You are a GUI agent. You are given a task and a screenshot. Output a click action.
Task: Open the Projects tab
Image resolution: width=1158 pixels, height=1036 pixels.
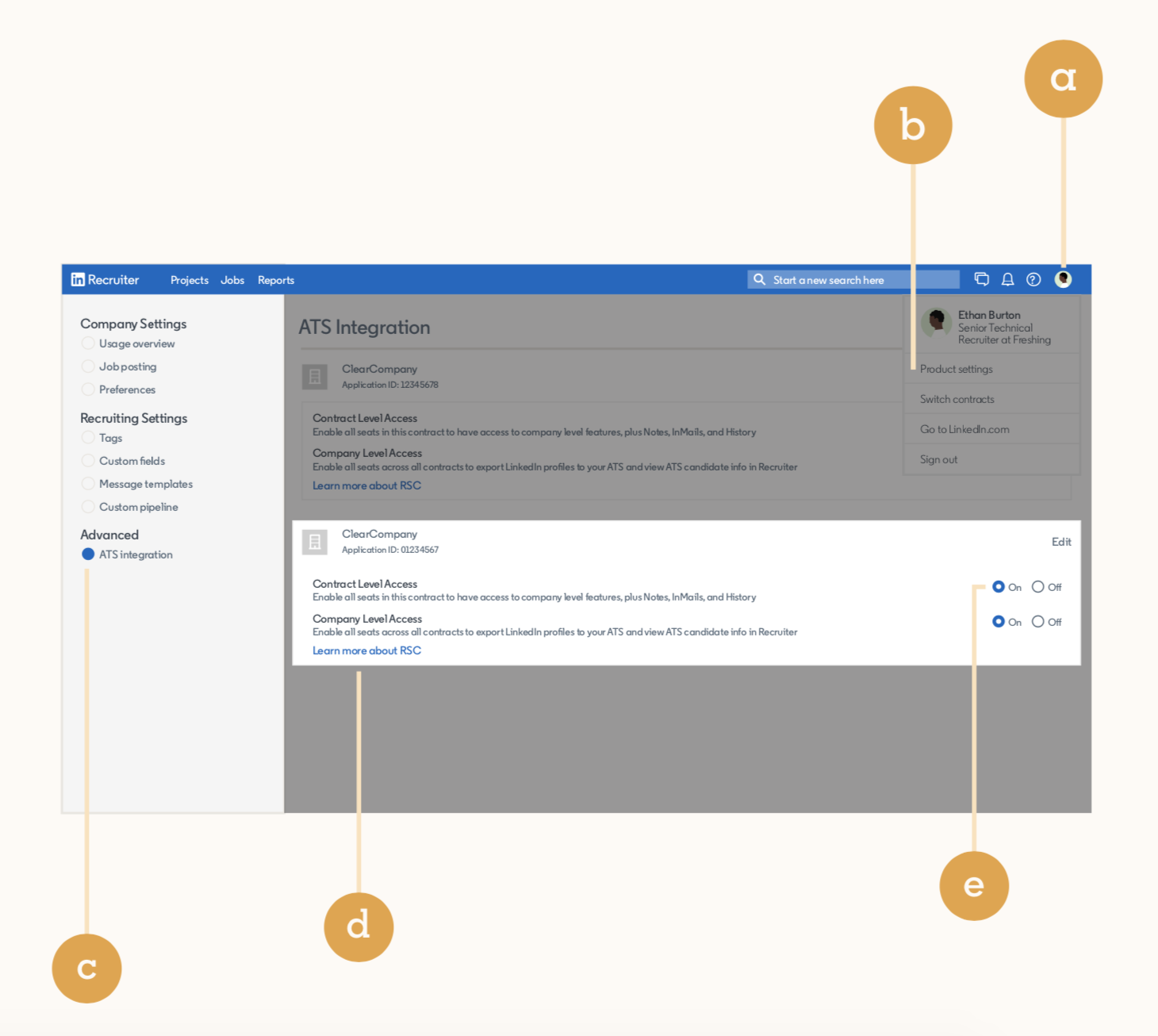190,280
